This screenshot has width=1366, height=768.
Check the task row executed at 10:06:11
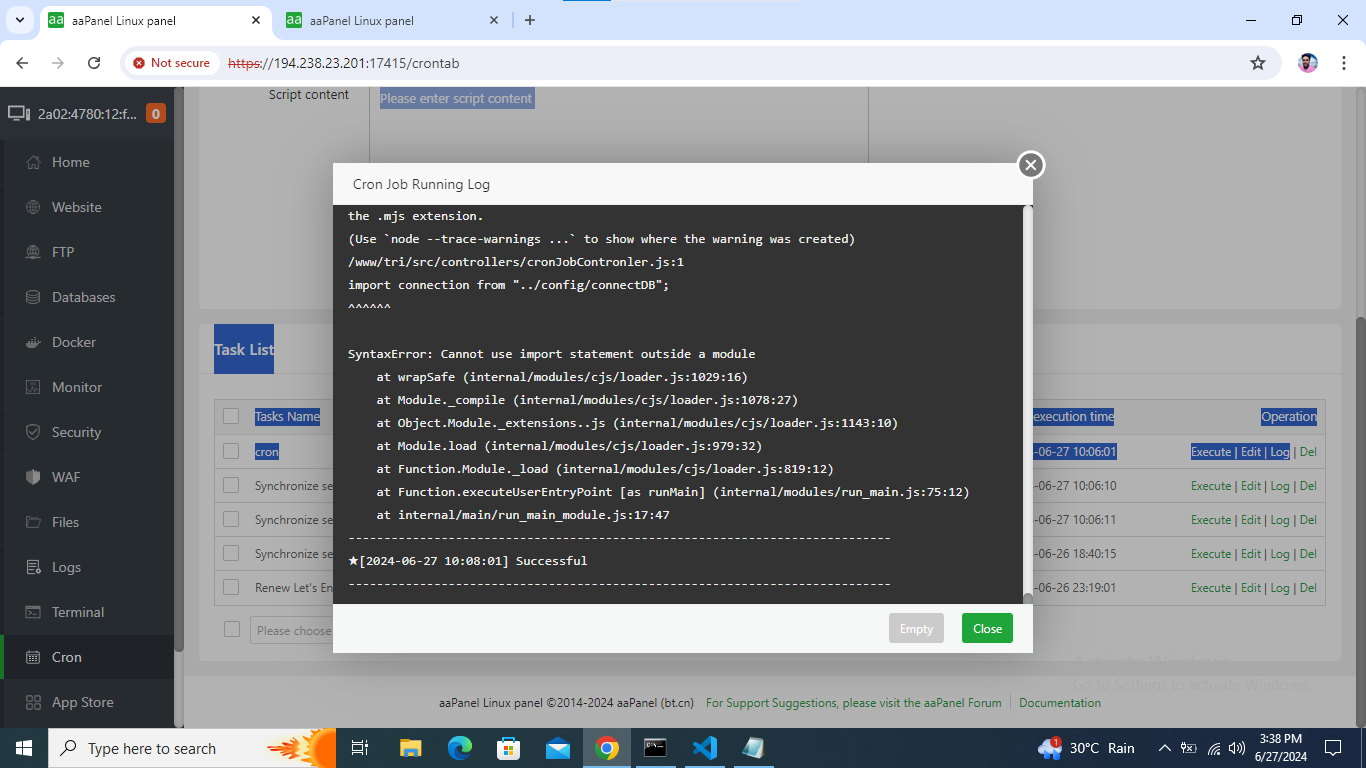tap(231, 519)
